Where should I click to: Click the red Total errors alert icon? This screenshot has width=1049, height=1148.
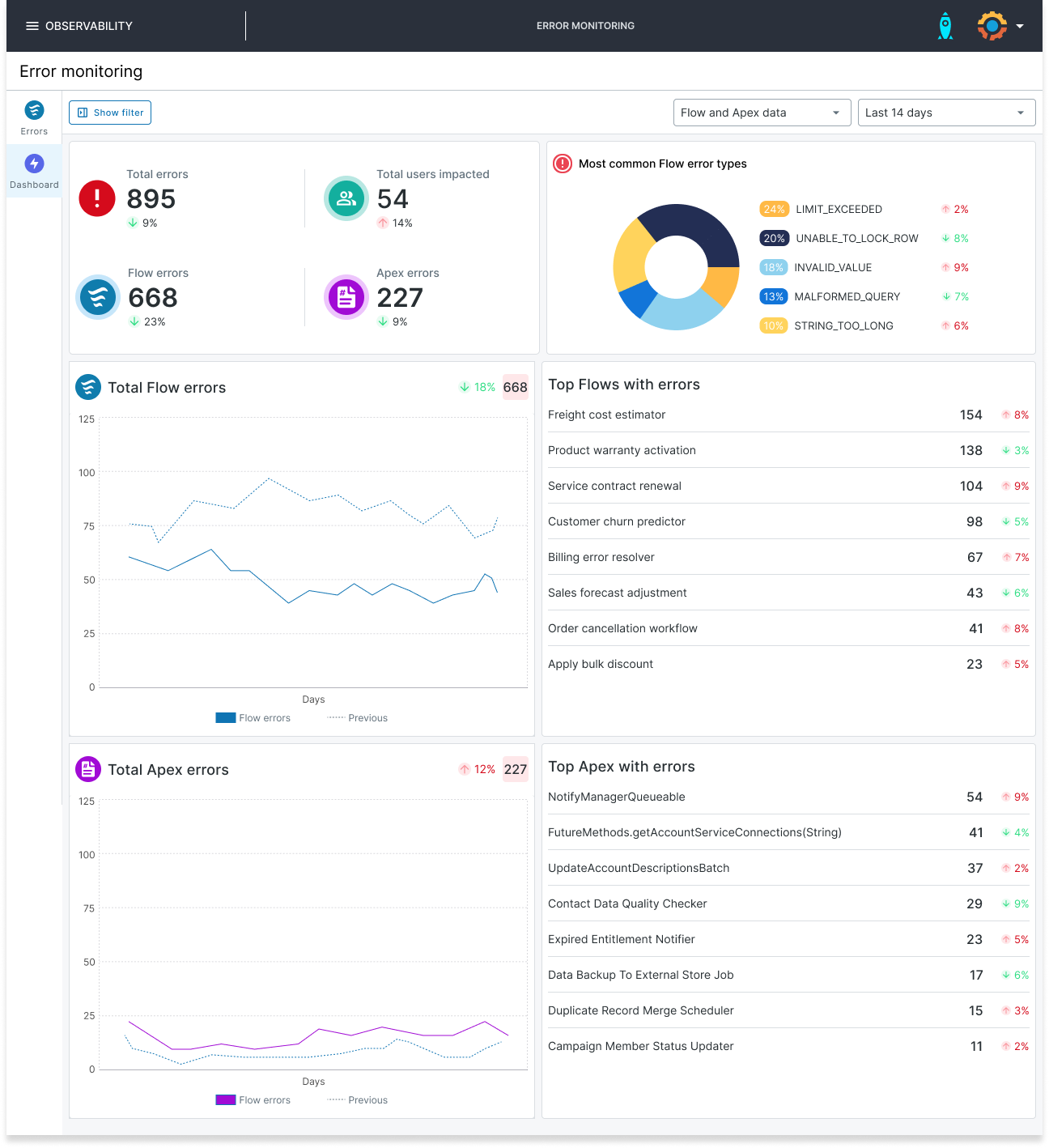point(97,198)
